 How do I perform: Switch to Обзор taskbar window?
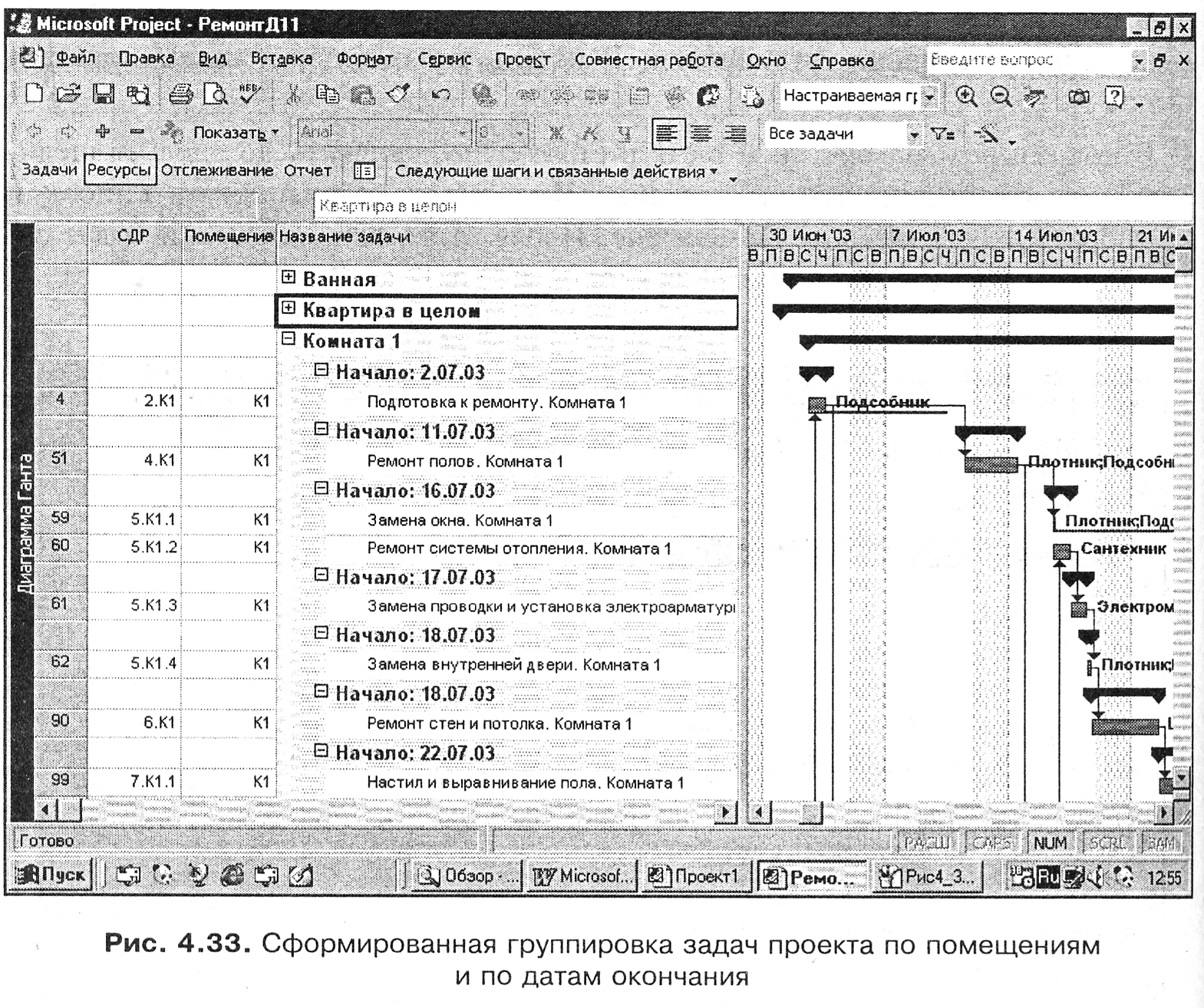468,875
